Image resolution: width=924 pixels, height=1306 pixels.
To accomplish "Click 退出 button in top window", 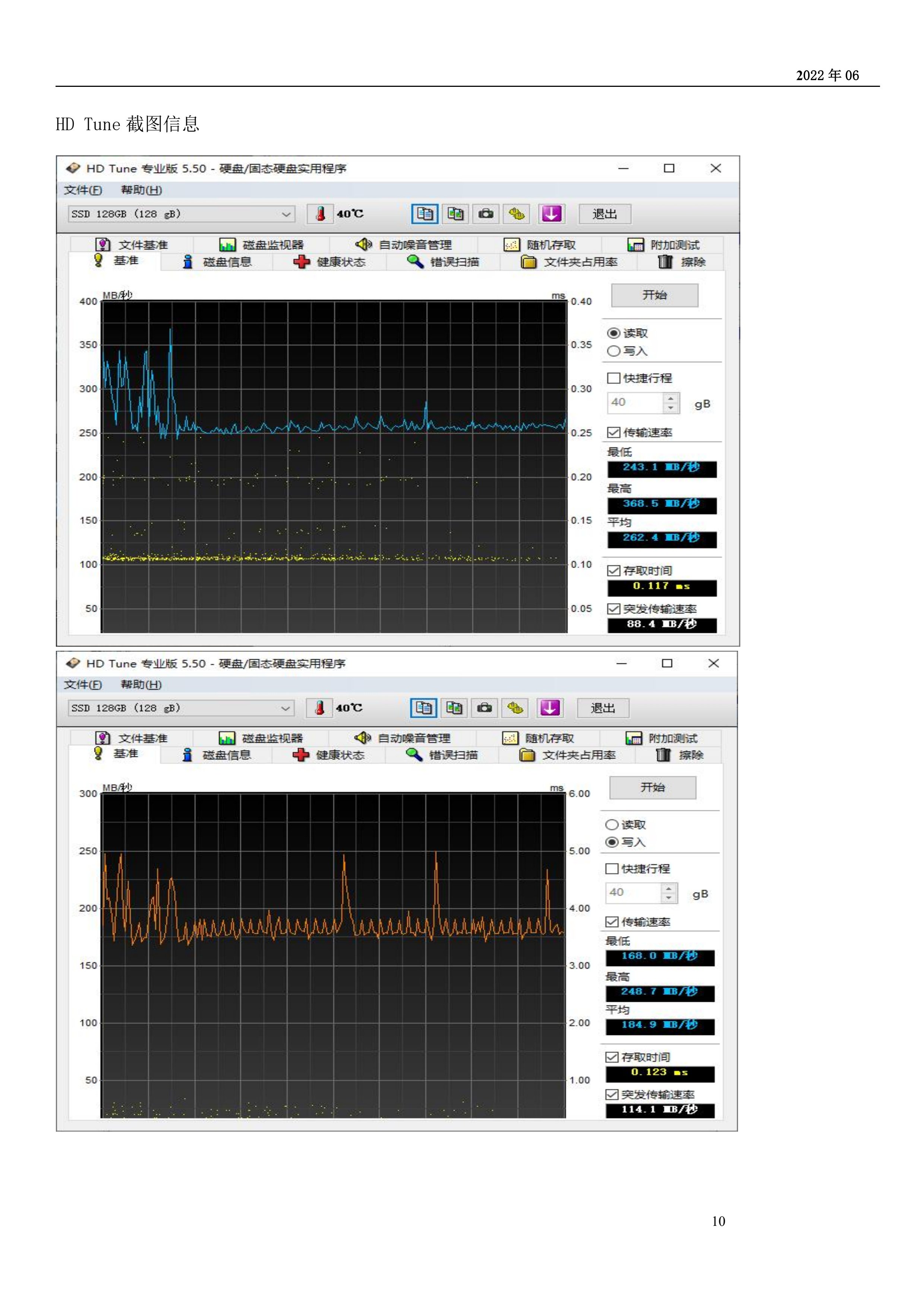I will coord(604,214).
